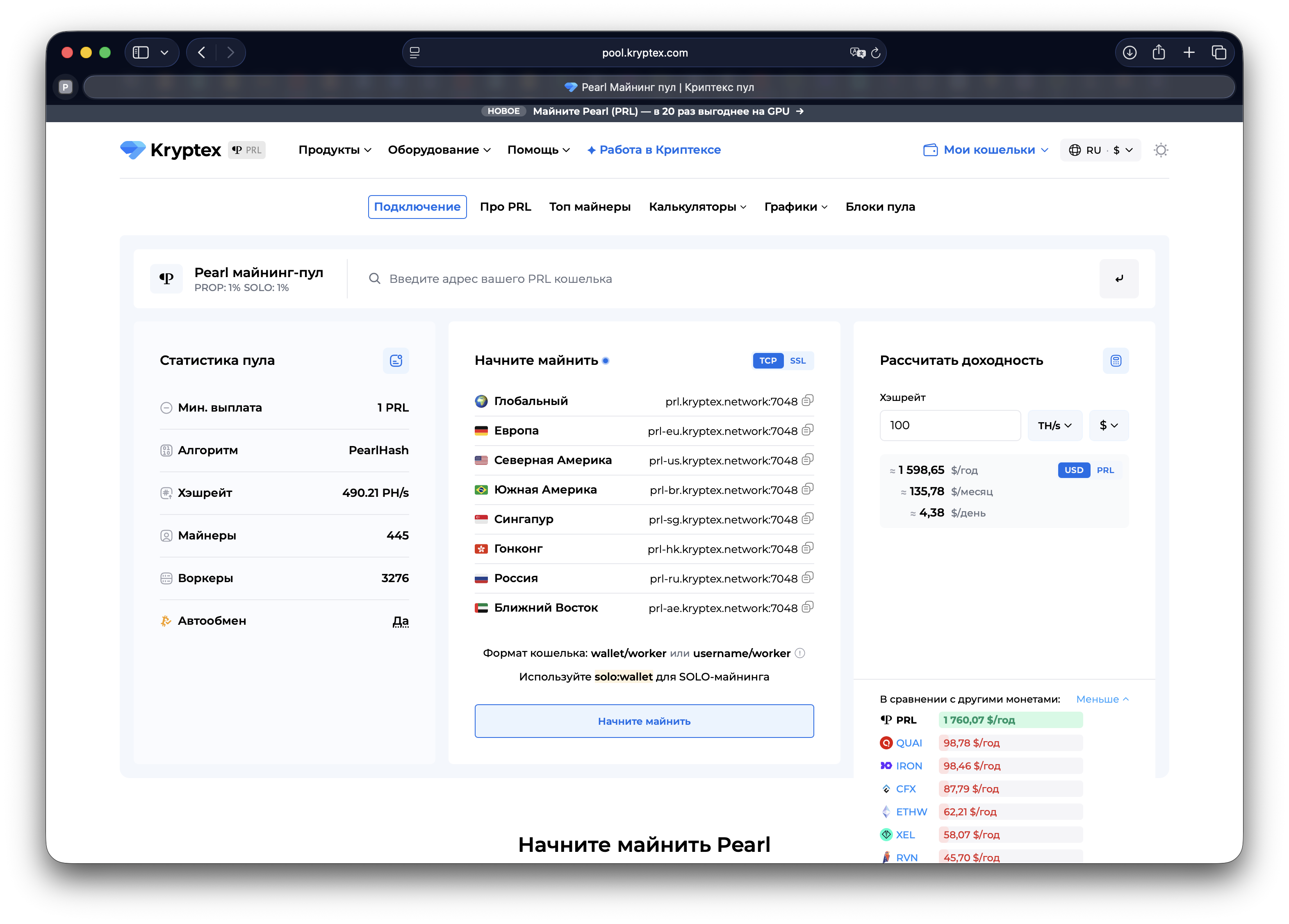Open a new Safari tab
The height and width of the screenshot is (924, 1289).
[x=1189, y=53]
